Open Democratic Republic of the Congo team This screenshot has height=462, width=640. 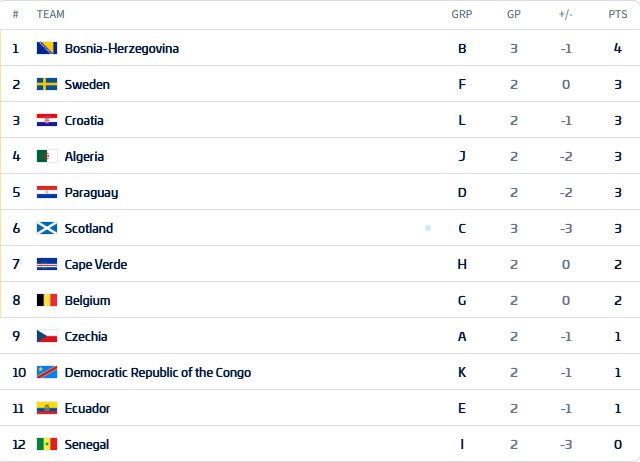point(158,372)
